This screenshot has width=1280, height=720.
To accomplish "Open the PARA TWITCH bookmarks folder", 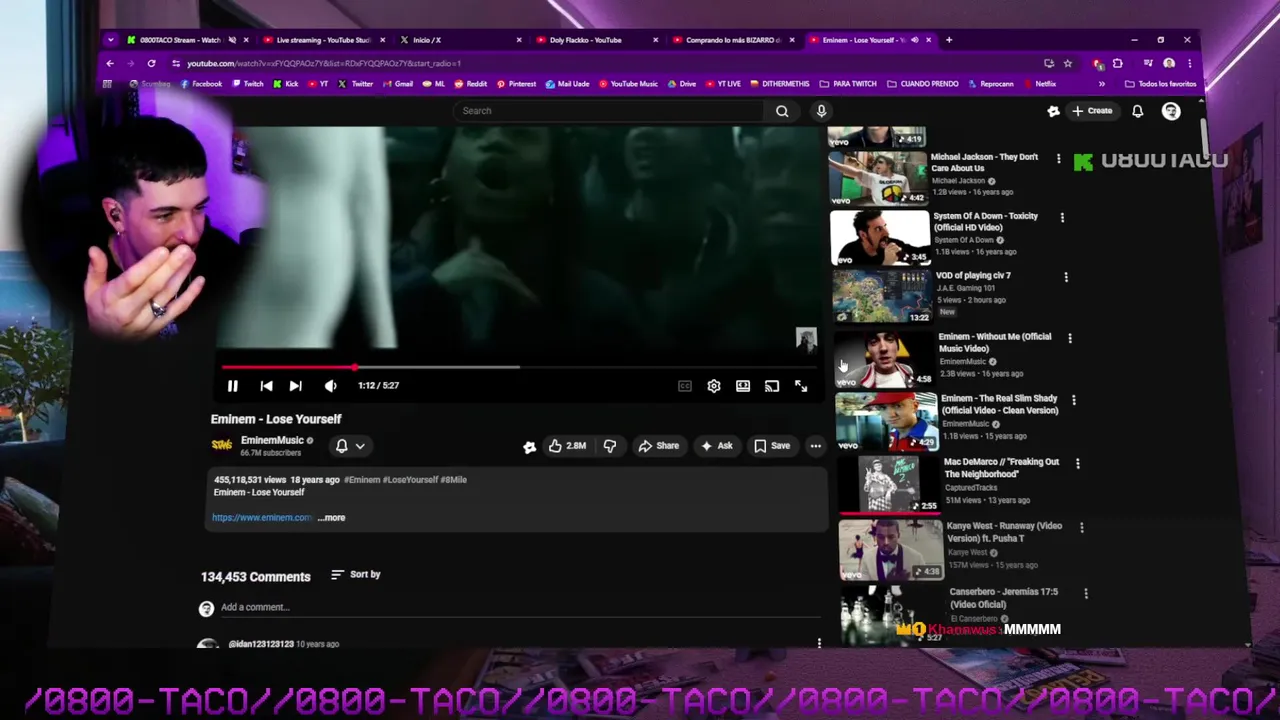I will pos(848,84).
